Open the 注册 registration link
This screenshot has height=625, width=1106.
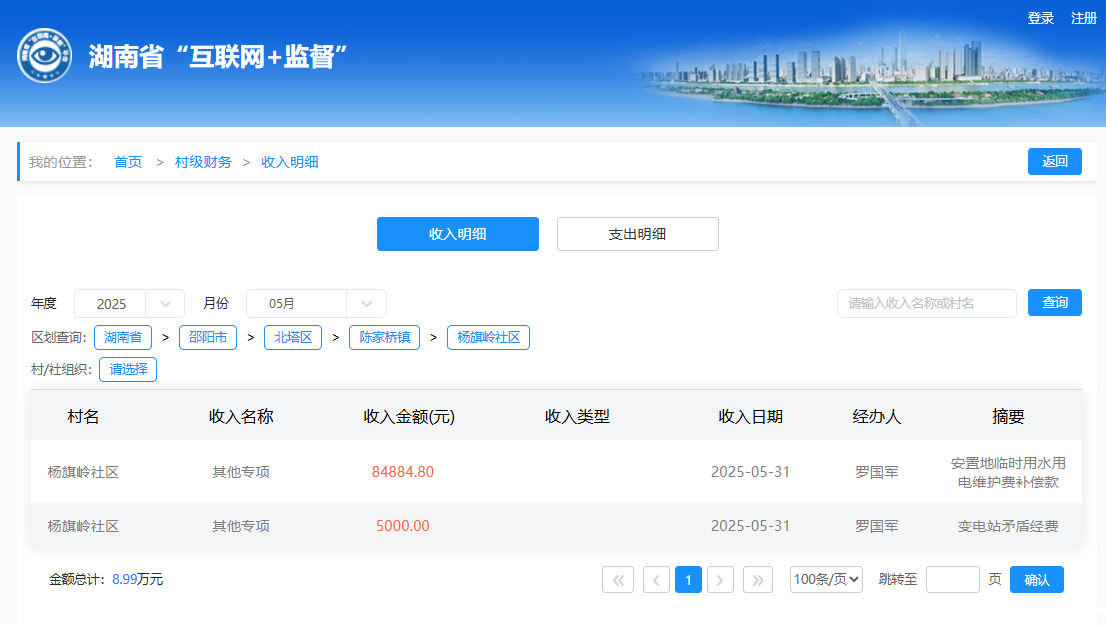click(1084, 18)
